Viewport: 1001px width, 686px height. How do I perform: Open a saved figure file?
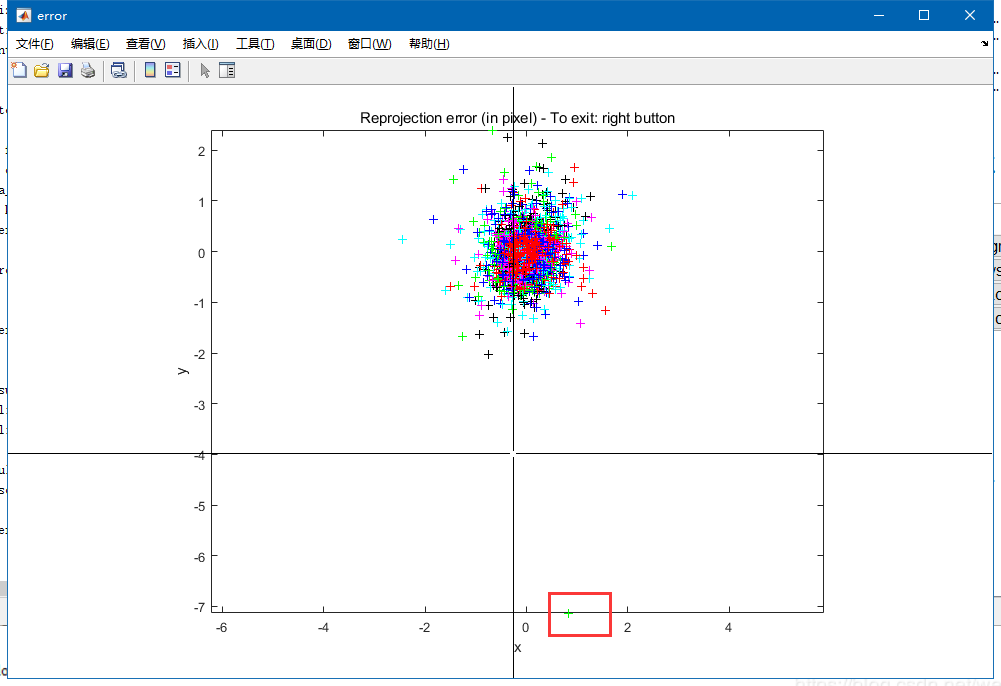click(x=40, y=70)
